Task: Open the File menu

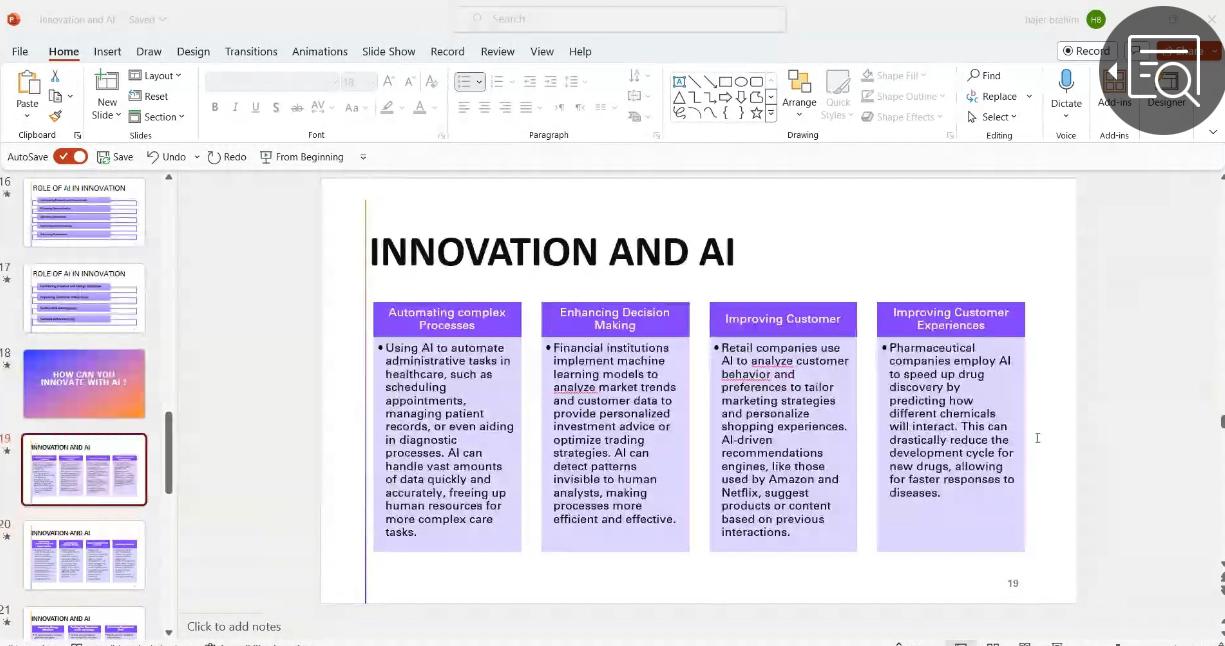Action: pyautogui.click(x=20, y=51)
